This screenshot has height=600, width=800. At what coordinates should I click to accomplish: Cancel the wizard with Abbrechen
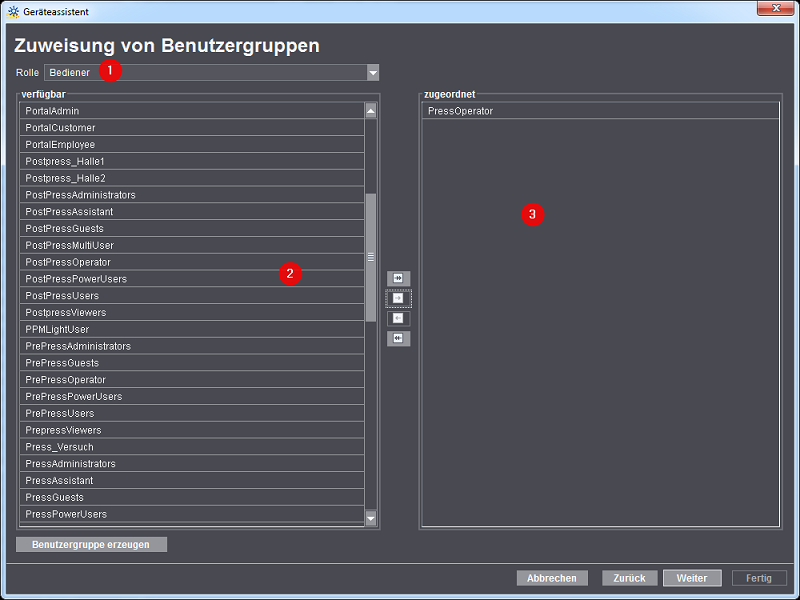tap(552, 578)
